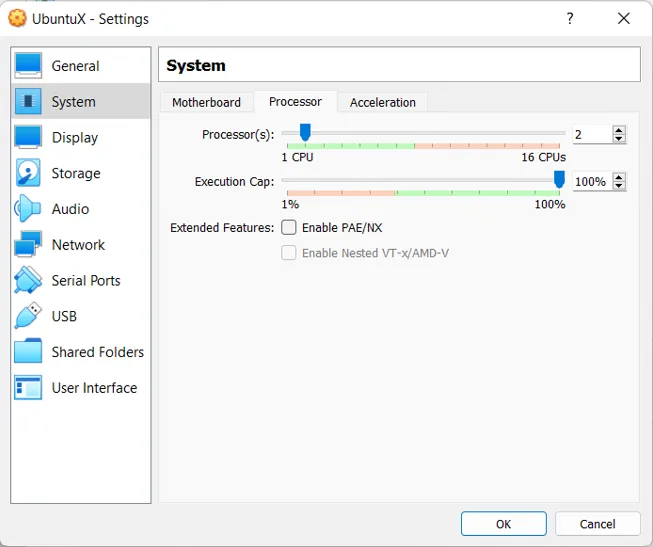Discard changes with the Cancel button
The width and height of the screenshot is (653, 547).
pos(597,524)
